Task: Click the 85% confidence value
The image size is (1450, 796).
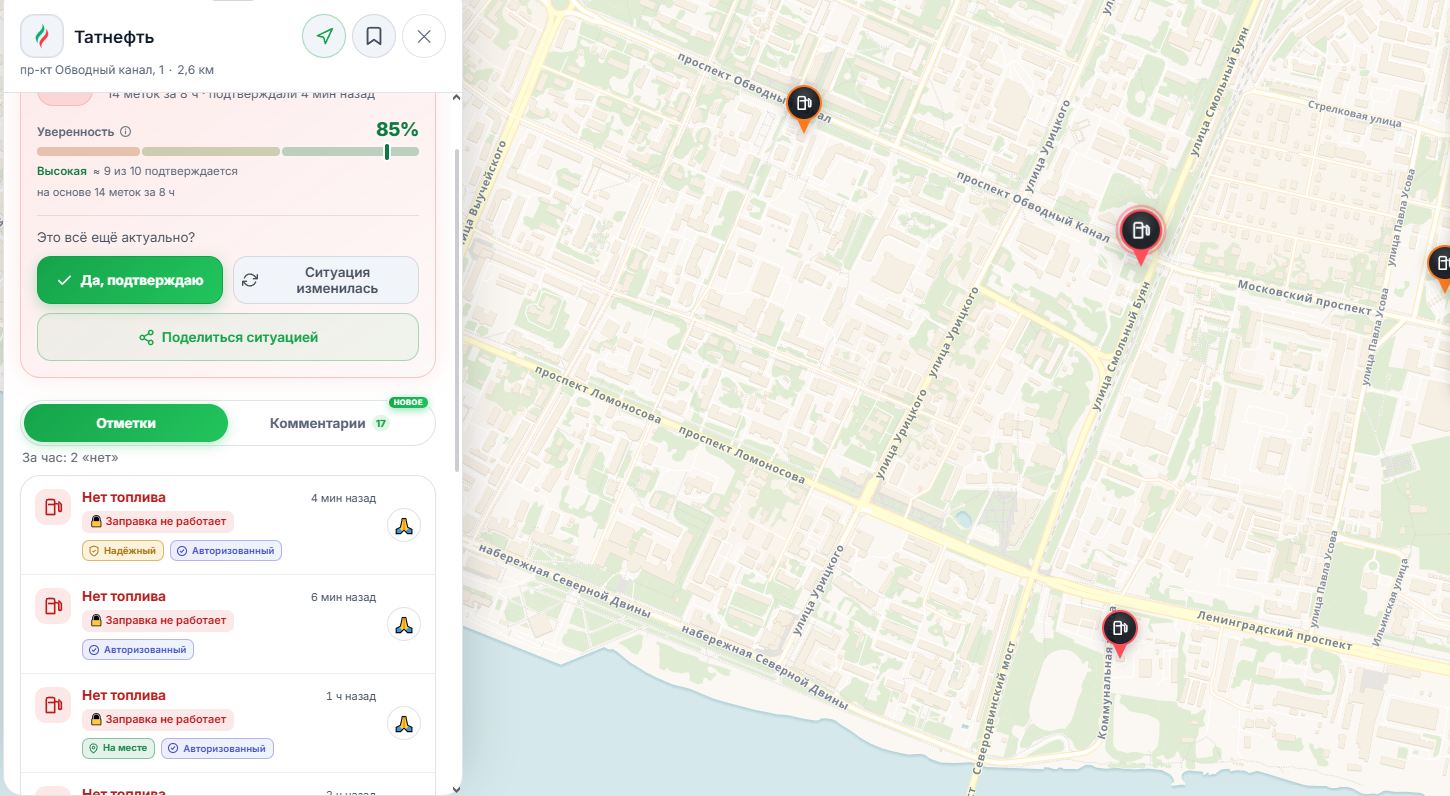Action: [397, 129]
